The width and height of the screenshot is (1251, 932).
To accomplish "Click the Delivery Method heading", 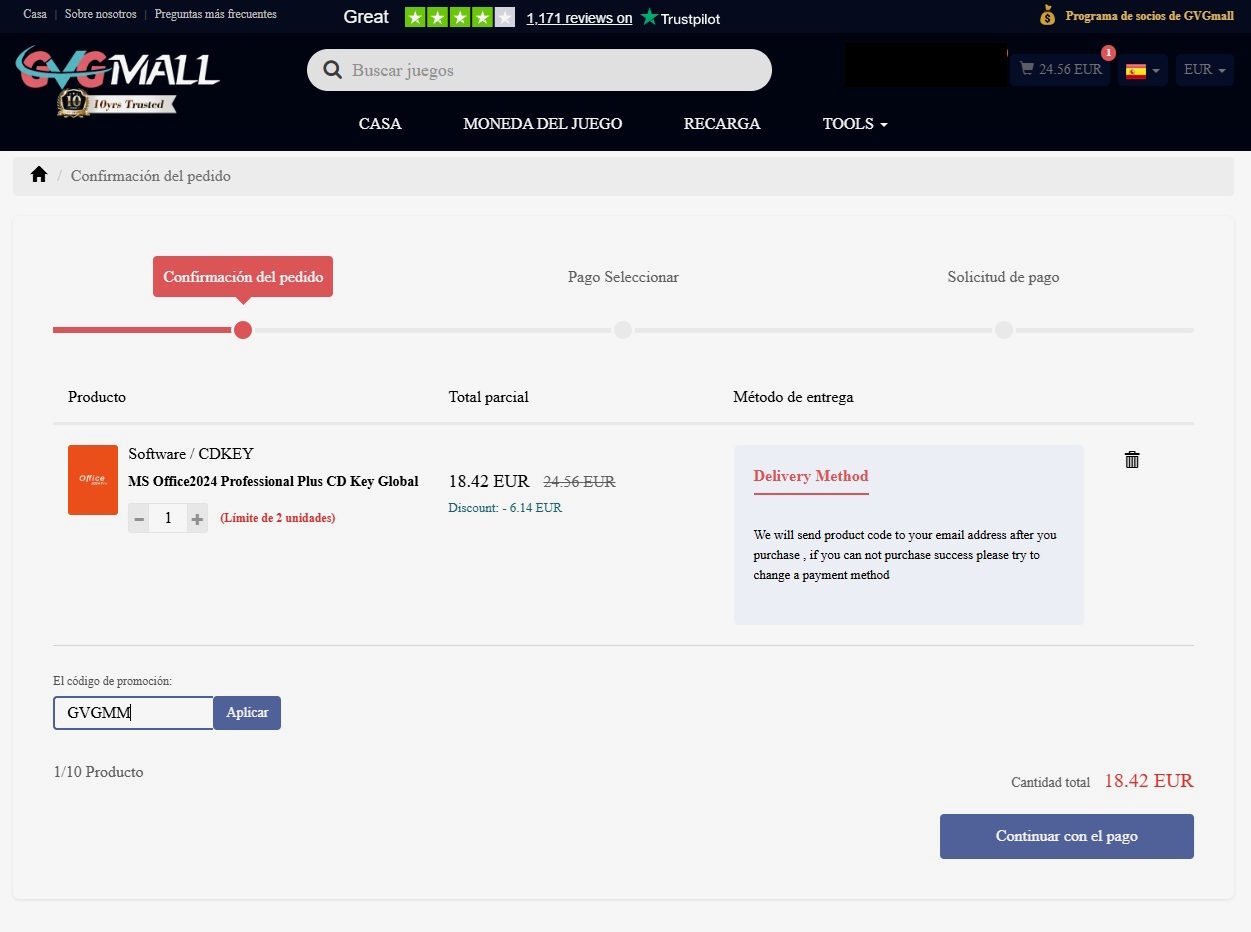I will [811, 476].
